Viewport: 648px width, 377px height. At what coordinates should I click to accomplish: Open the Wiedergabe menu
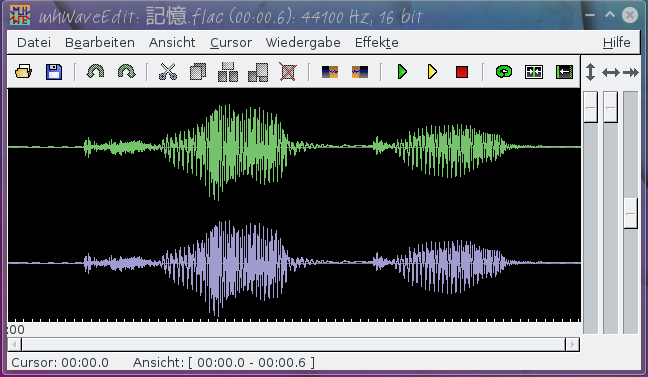click(303, 43)
